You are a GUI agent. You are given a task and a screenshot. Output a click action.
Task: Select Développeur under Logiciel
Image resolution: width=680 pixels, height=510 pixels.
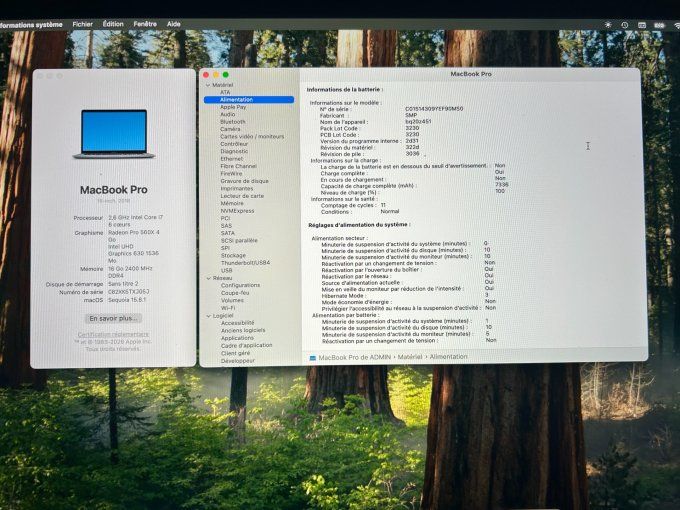point(238,361)
